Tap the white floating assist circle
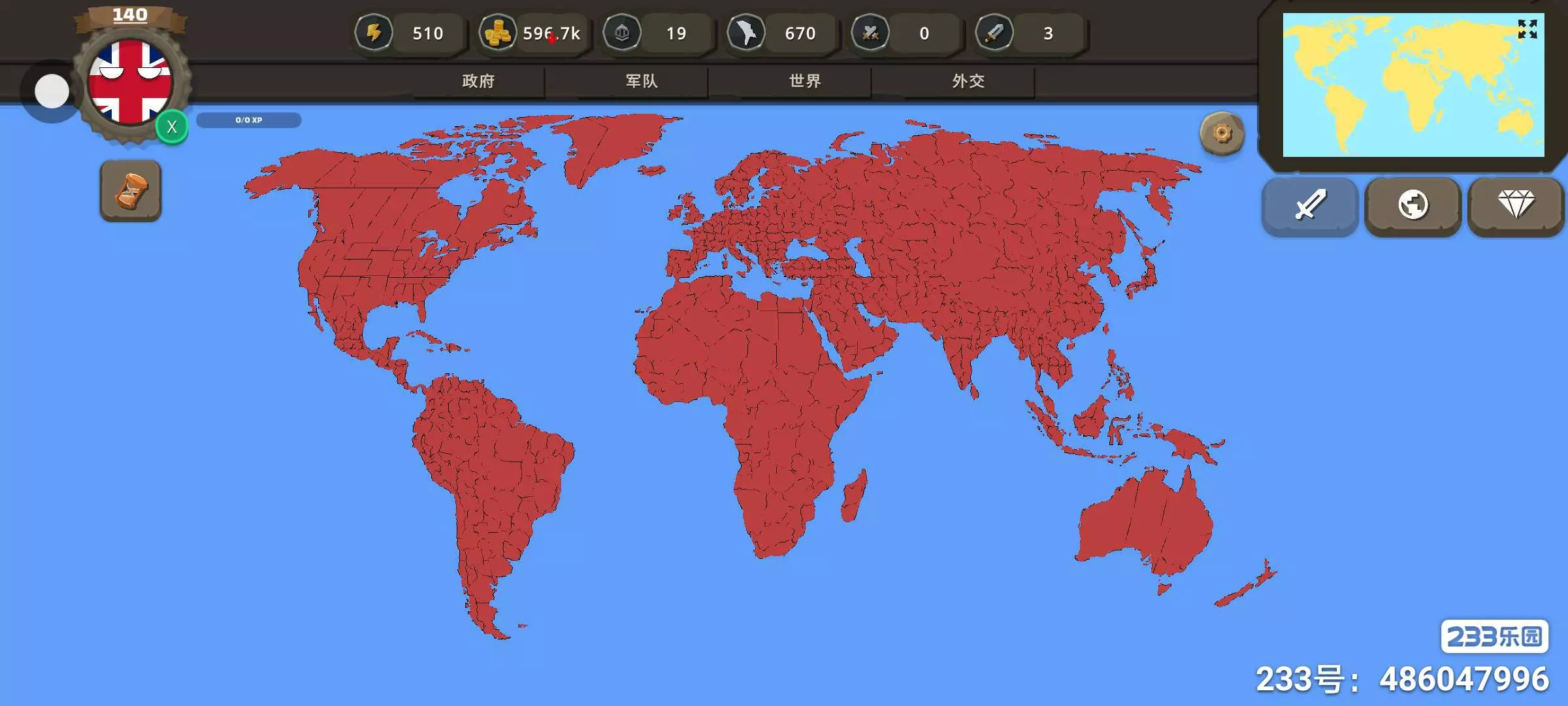 coord(52,92)
